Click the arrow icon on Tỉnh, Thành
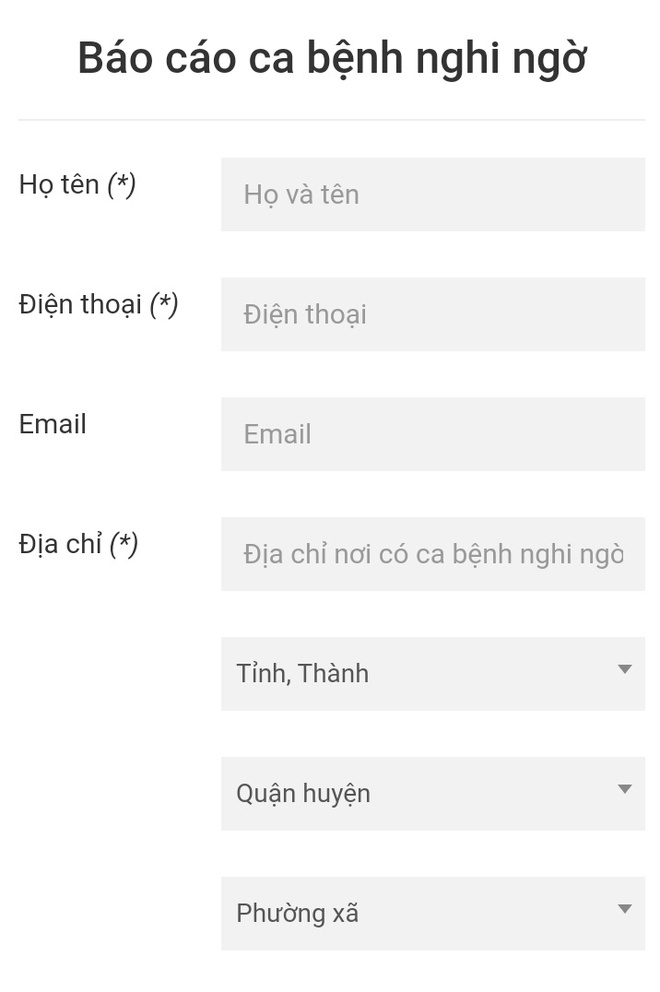The image size is (660, 992). click(625, 670)
